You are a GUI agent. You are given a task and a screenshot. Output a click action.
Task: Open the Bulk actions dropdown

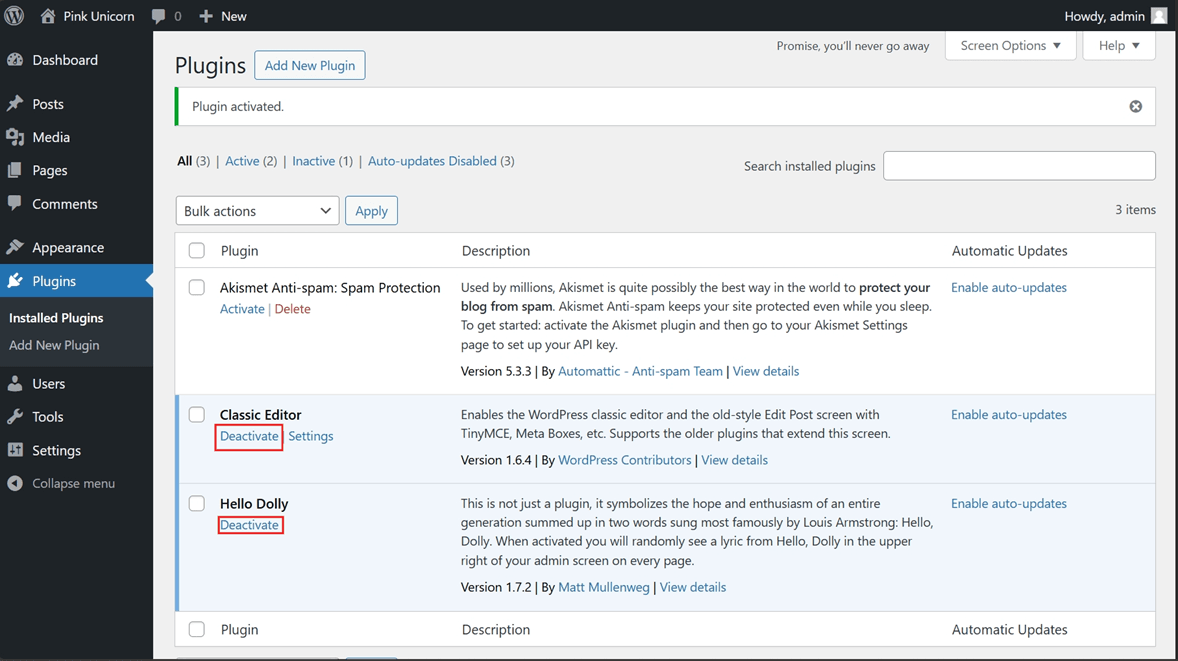(x=257, y=210)
